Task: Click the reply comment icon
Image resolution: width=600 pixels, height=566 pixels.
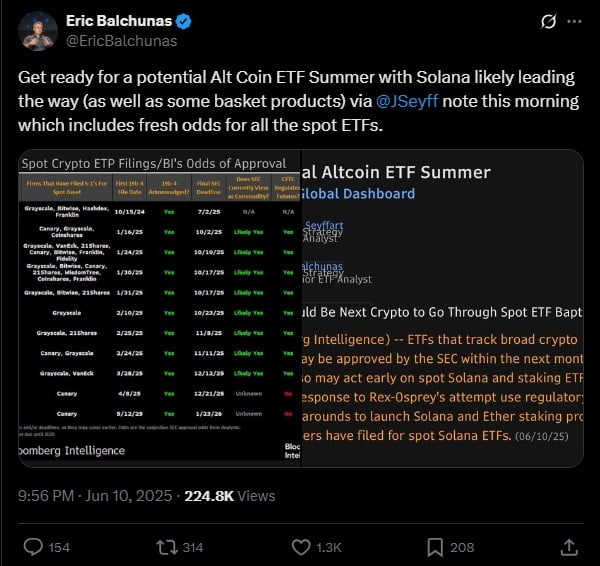Action: click(x=33, y=547)
